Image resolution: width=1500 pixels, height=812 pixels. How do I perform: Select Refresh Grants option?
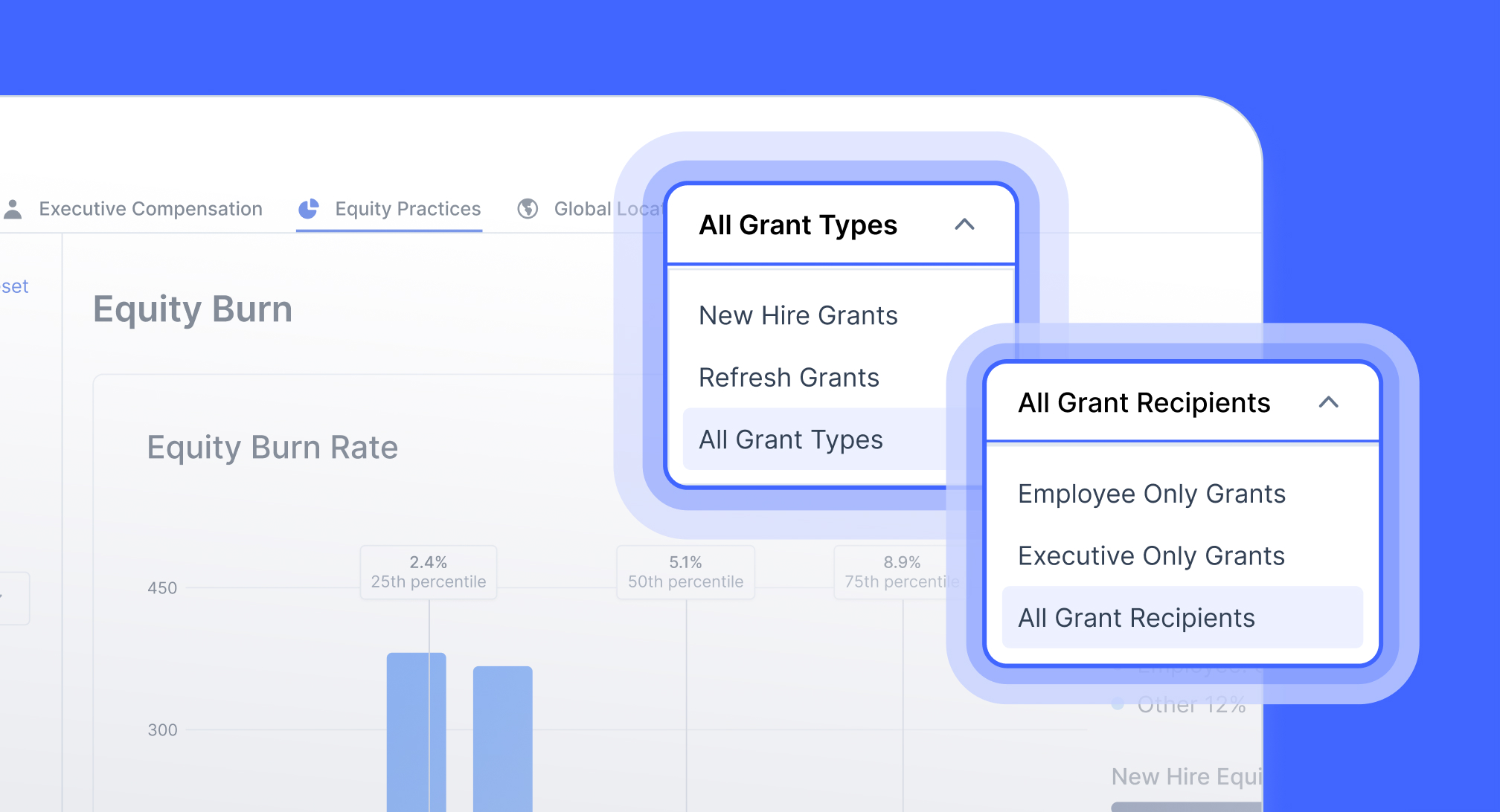[789, 378]
